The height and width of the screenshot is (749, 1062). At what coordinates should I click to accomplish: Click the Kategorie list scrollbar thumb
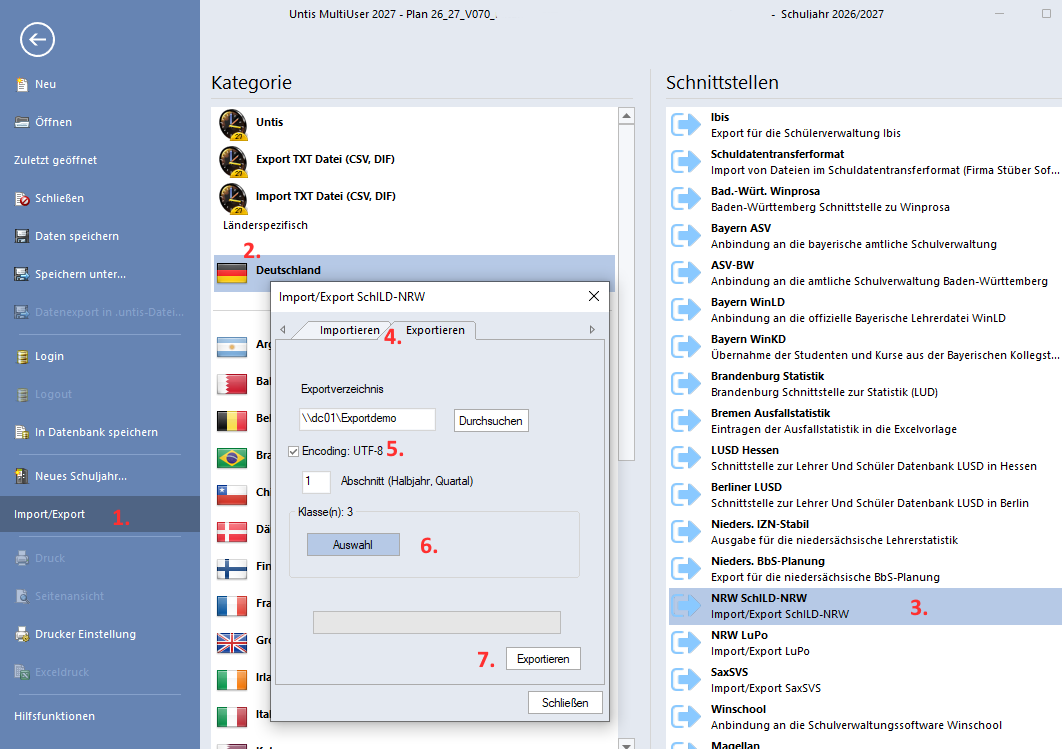click(x=626, y=292)
